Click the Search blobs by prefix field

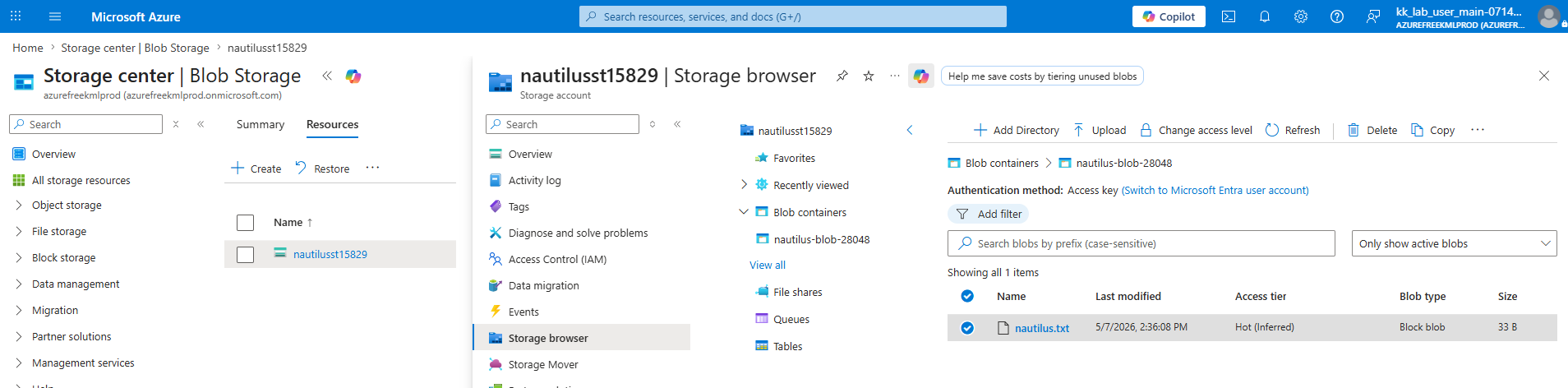tap(1141, 243)
